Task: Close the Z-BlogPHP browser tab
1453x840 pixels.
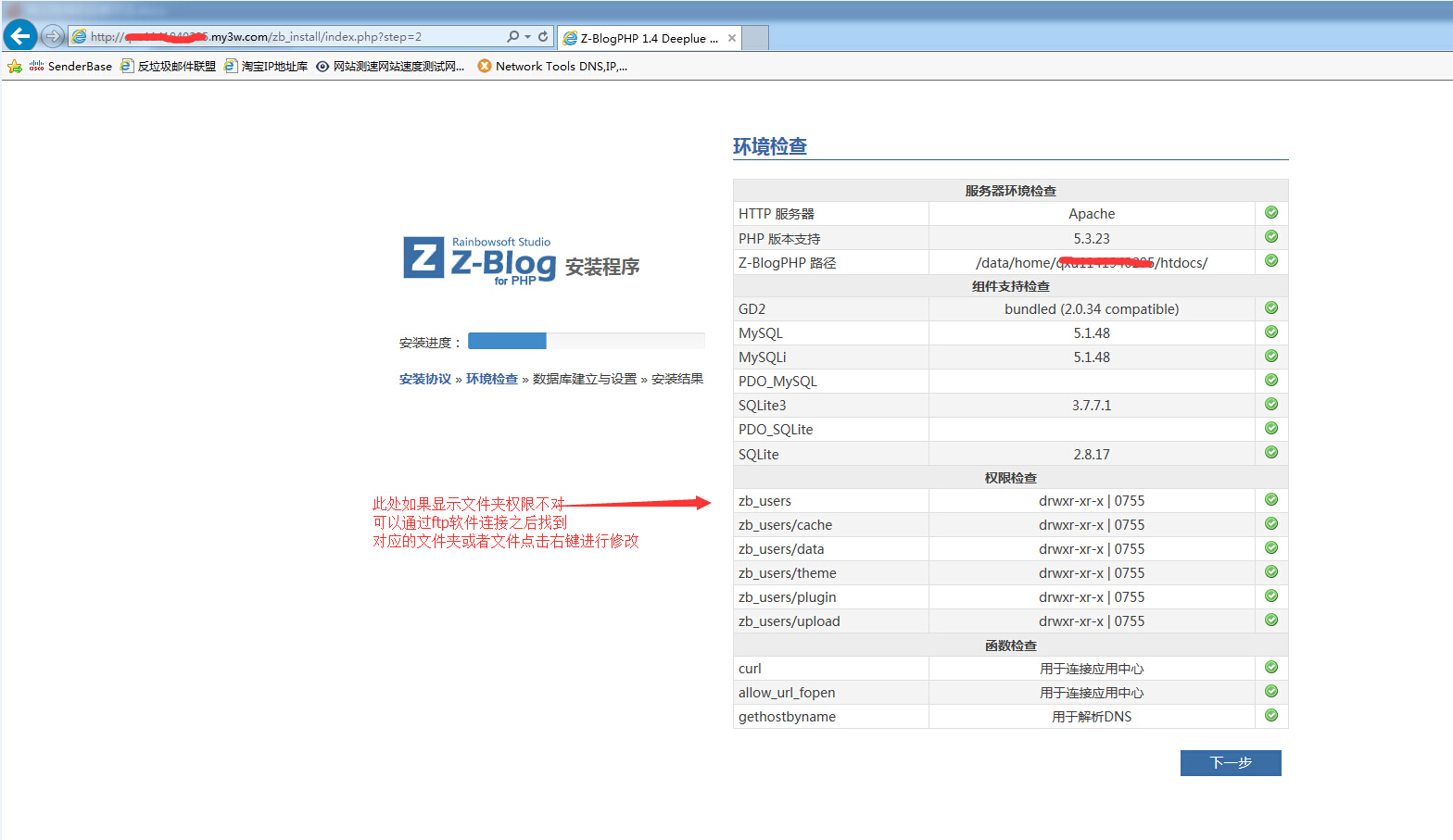Action: 732,38
